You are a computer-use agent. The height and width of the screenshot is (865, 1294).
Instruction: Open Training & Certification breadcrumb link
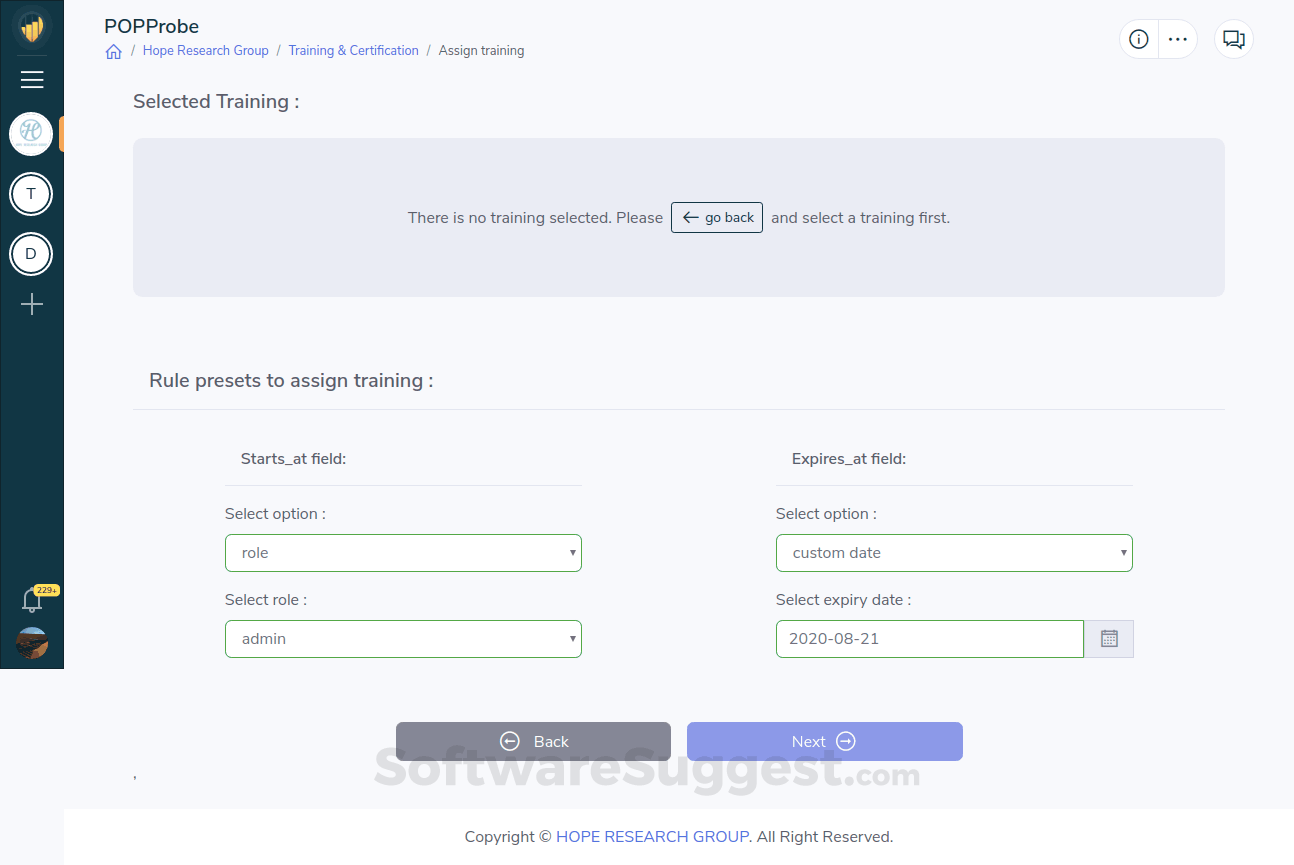click(354, 50)
